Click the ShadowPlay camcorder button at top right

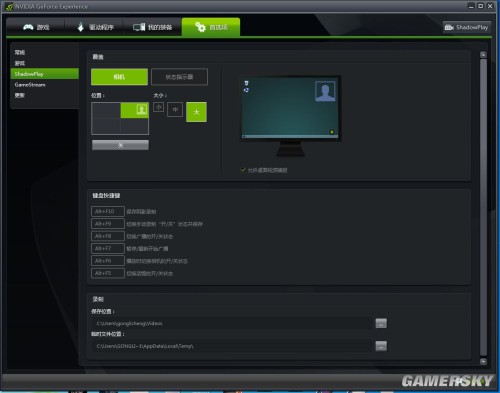pos(467,27)
